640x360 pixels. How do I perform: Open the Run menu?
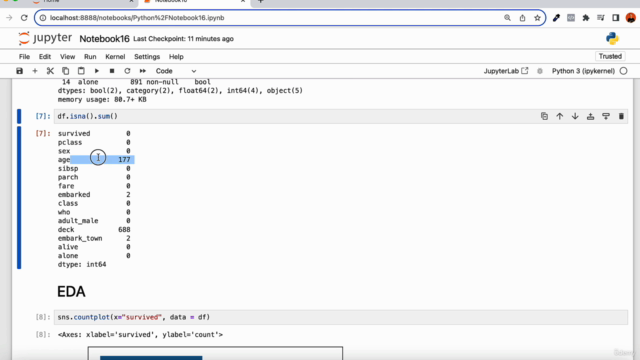point(90,57)
